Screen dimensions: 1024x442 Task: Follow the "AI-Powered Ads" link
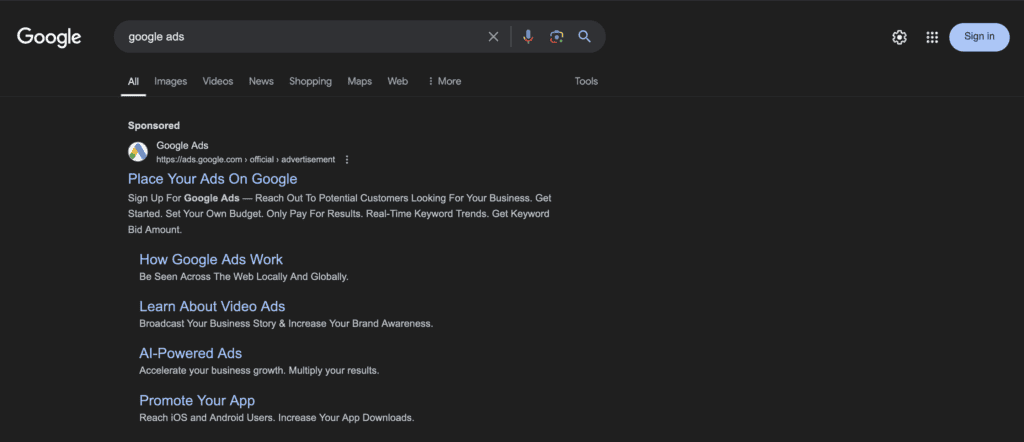coord(190,353)
